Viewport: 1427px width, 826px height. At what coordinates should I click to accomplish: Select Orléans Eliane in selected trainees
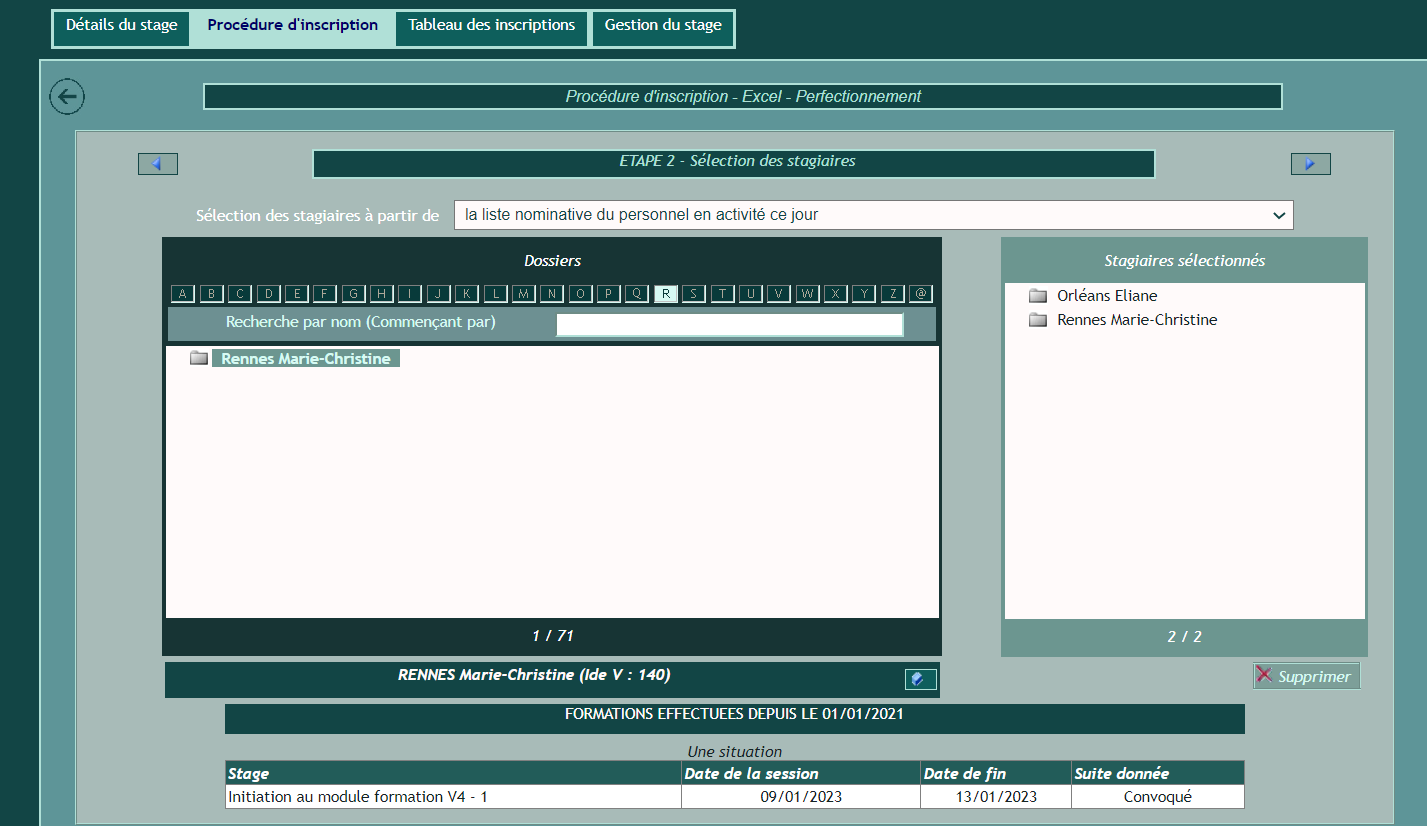tap(1107, 296)
